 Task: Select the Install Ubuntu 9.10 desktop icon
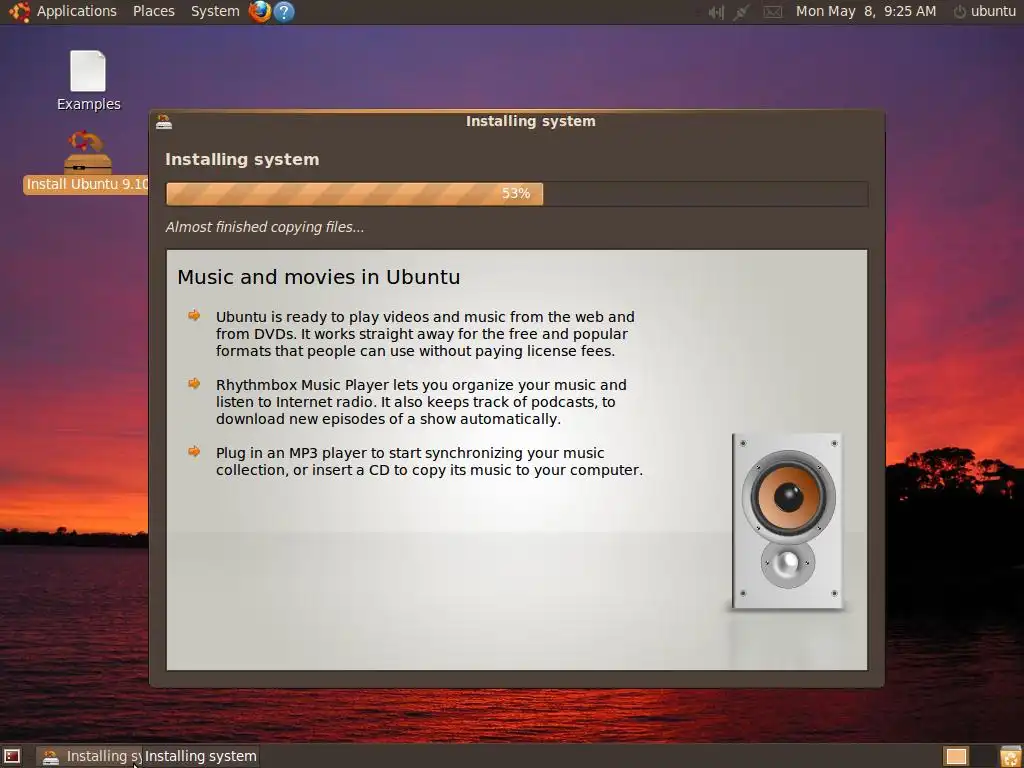(x=88, y=163)
